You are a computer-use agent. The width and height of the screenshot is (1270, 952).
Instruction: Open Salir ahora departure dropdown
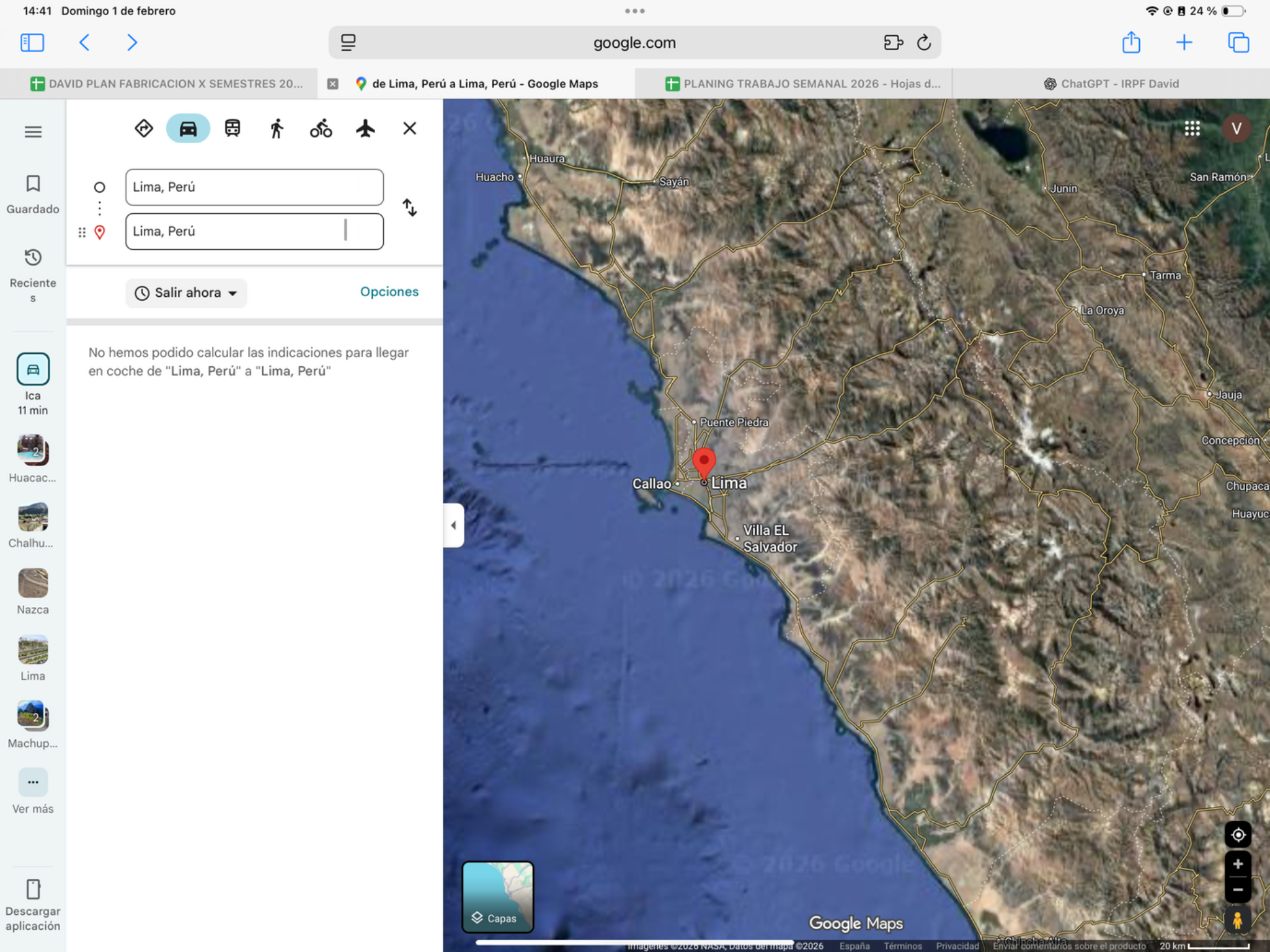point(186,293)
